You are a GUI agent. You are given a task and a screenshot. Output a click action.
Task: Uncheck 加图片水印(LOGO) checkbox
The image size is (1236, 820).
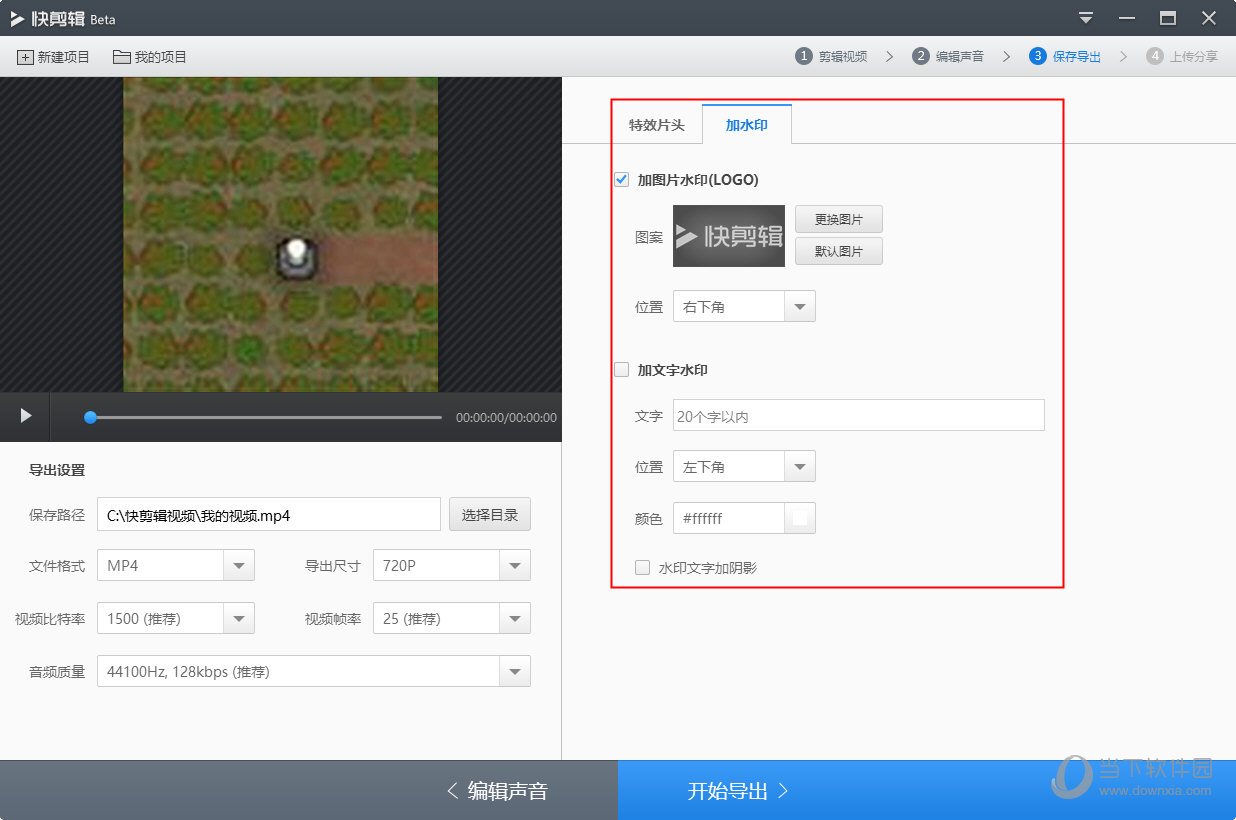coord(622,180)
